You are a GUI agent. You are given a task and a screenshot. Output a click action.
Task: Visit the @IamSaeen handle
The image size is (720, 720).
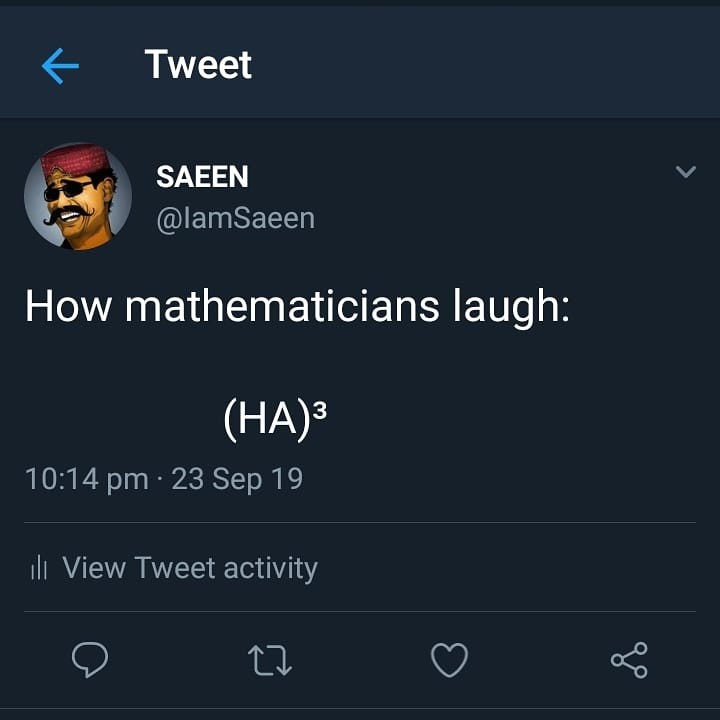pos(235,217)
